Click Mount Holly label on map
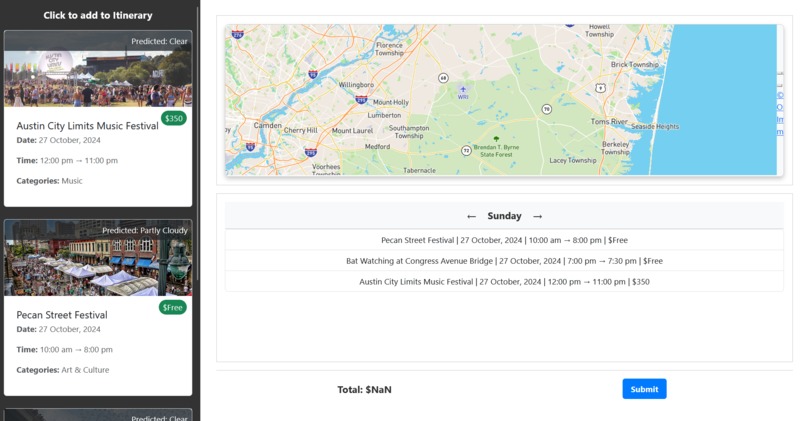Screen dimensions: 806x421 [x=391, y=102]
